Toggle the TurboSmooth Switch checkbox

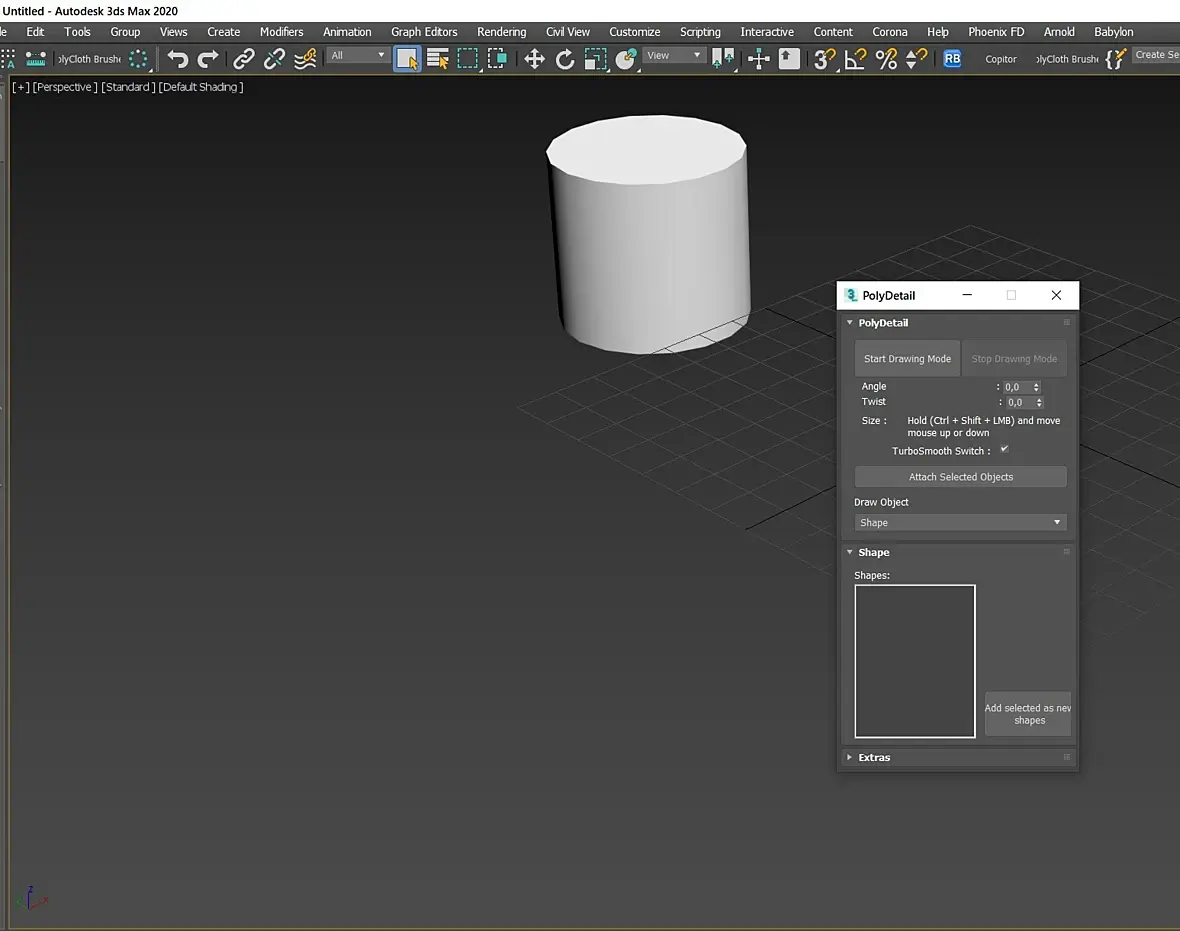click(1004, 450)
